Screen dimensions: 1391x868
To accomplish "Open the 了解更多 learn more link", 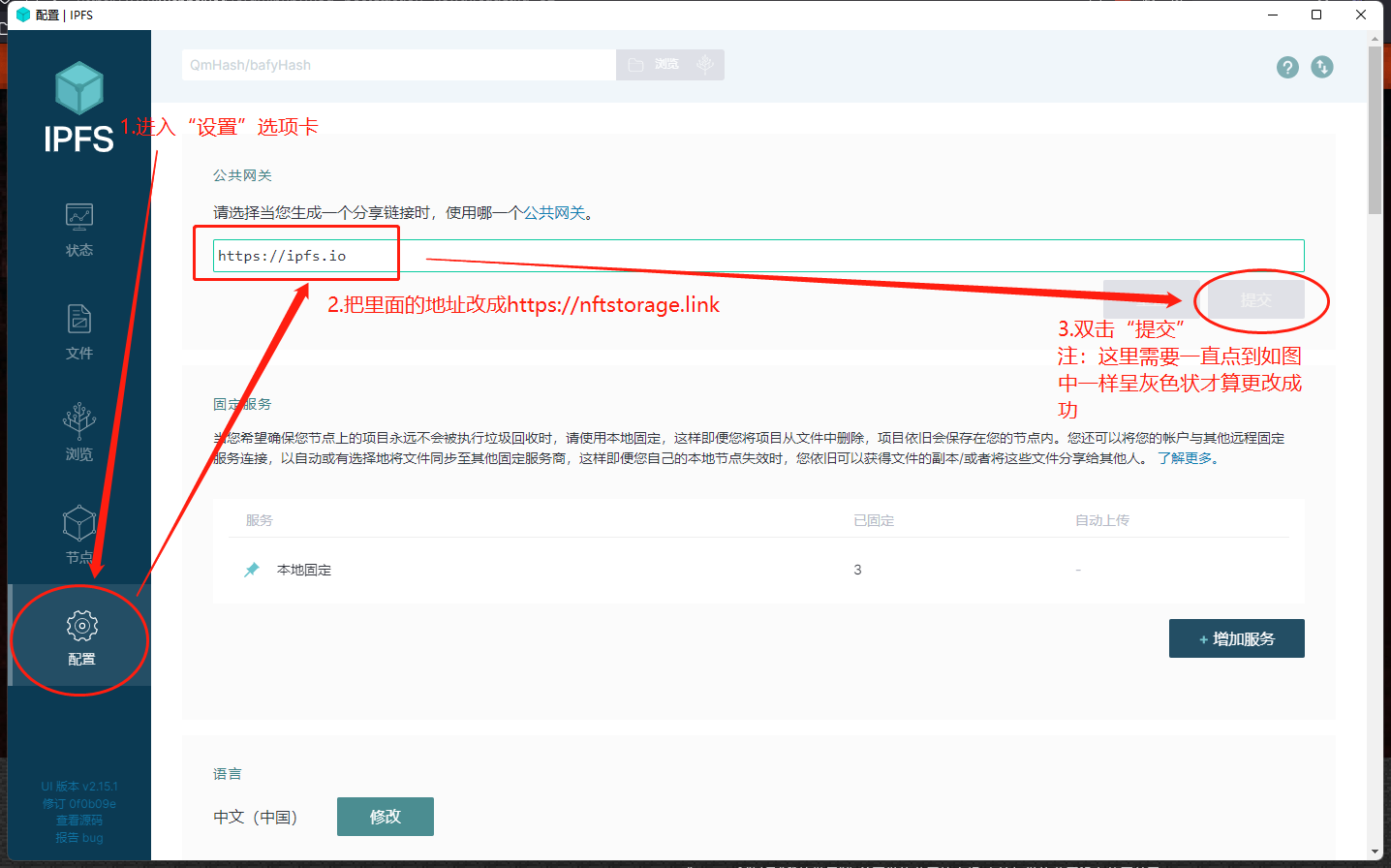I will 1185,458.
